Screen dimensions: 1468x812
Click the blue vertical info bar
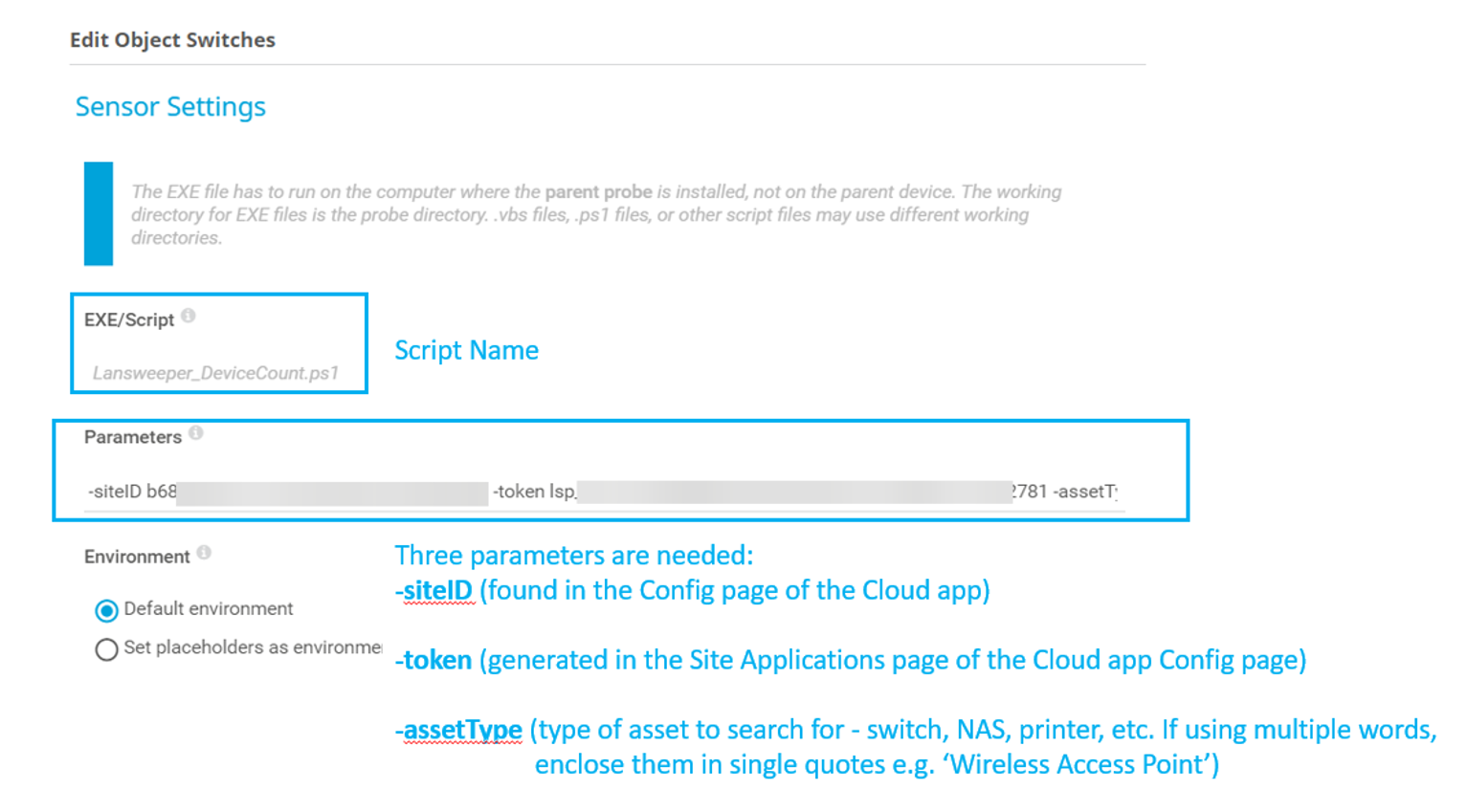99,213
